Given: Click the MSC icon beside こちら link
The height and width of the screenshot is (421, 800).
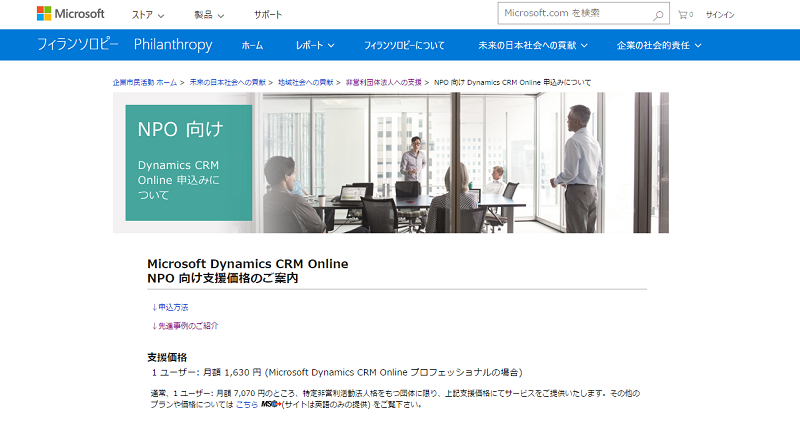Looking at the screenshot, I should [271, 404].
